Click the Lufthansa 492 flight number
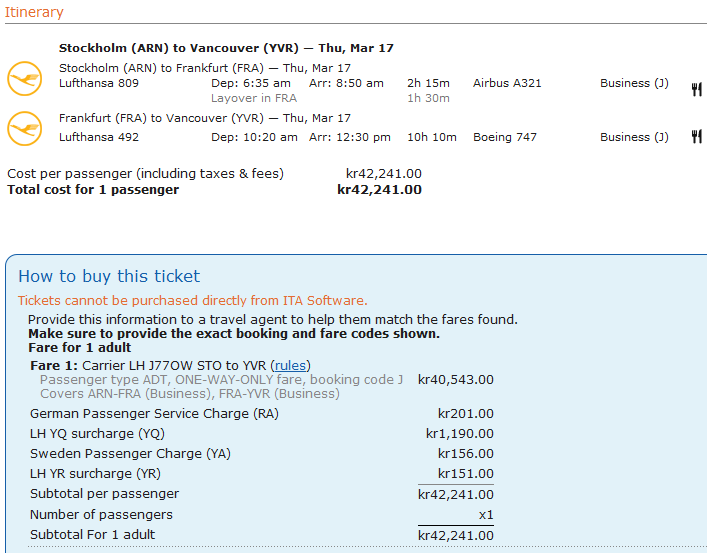 (99, 137)
